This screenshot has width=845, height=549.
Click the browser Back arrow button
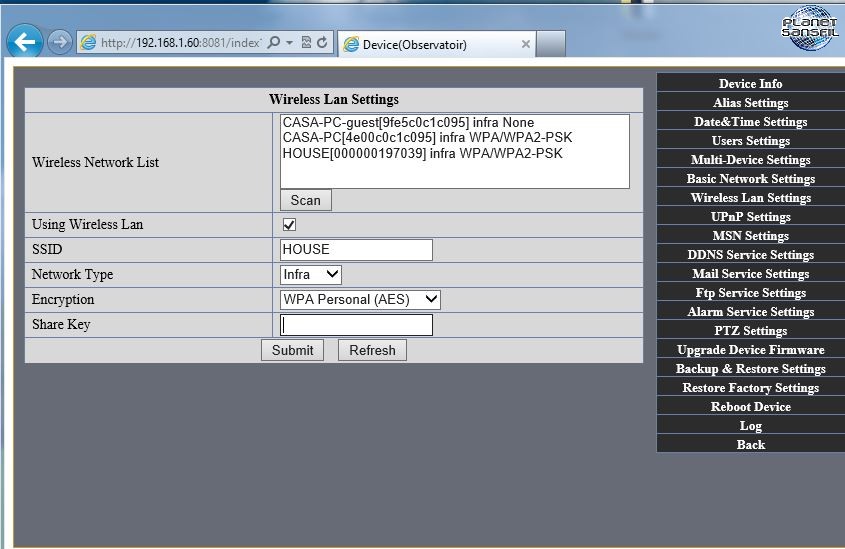tap(24, 41)
